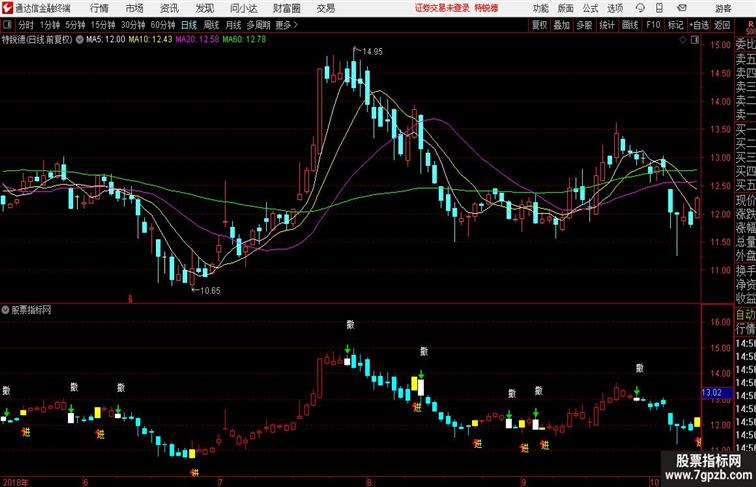Image resolution: width=756 pixels, height=487 pixels.
Task: Open the 发现 menu
Action: pos(204,8)
